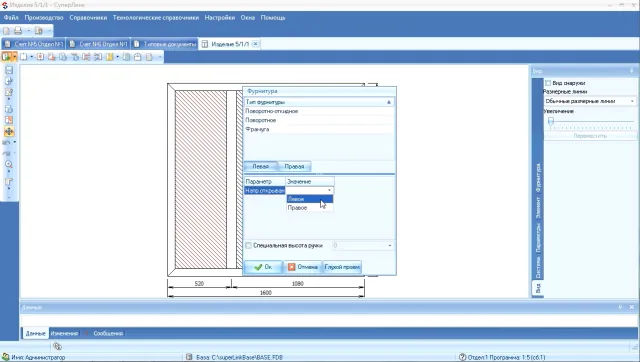Click the user icon beside Имя: Администратор

click(5, 357)
